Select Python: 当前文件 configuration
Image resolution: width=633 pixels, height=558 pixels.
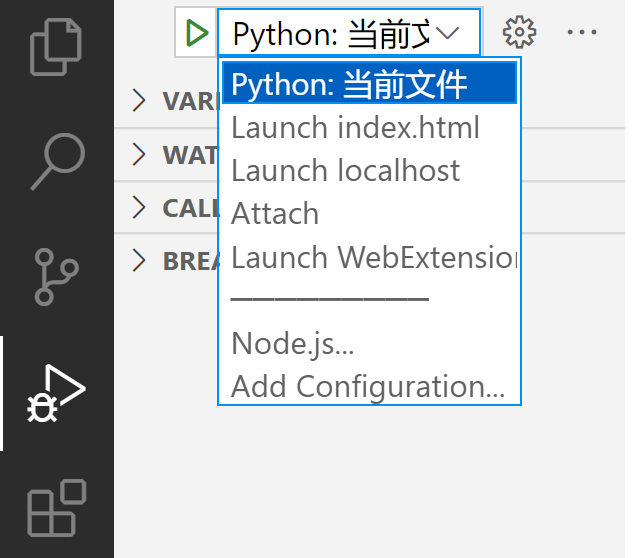pos(369,83)
